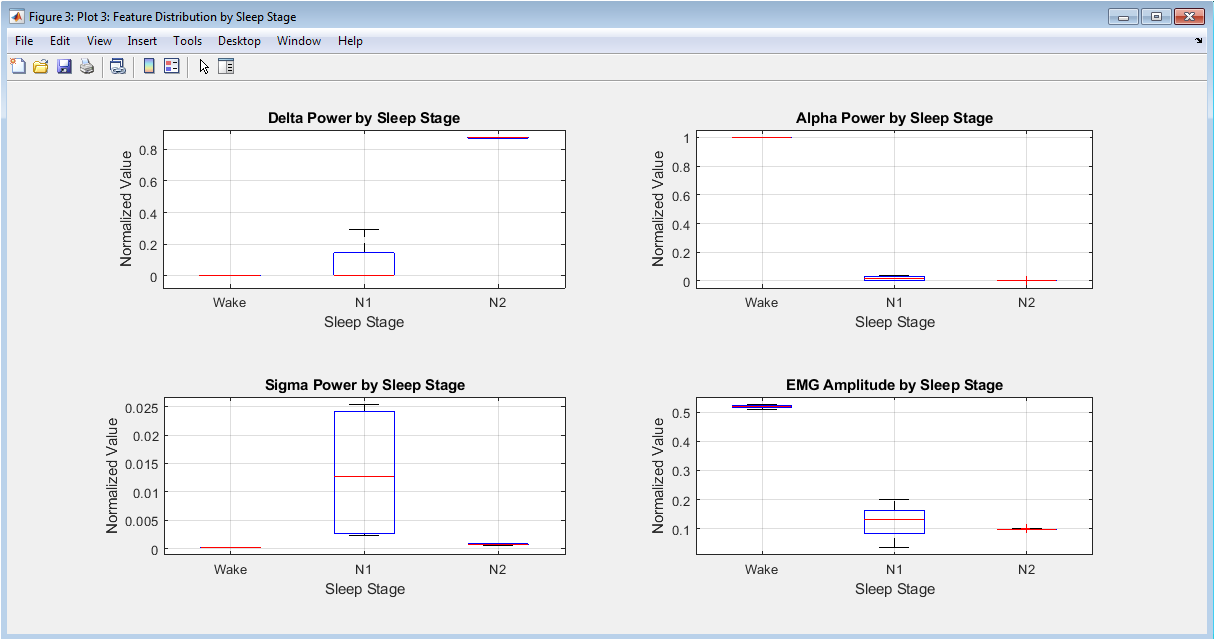Expand the View menu

point(99,41)
